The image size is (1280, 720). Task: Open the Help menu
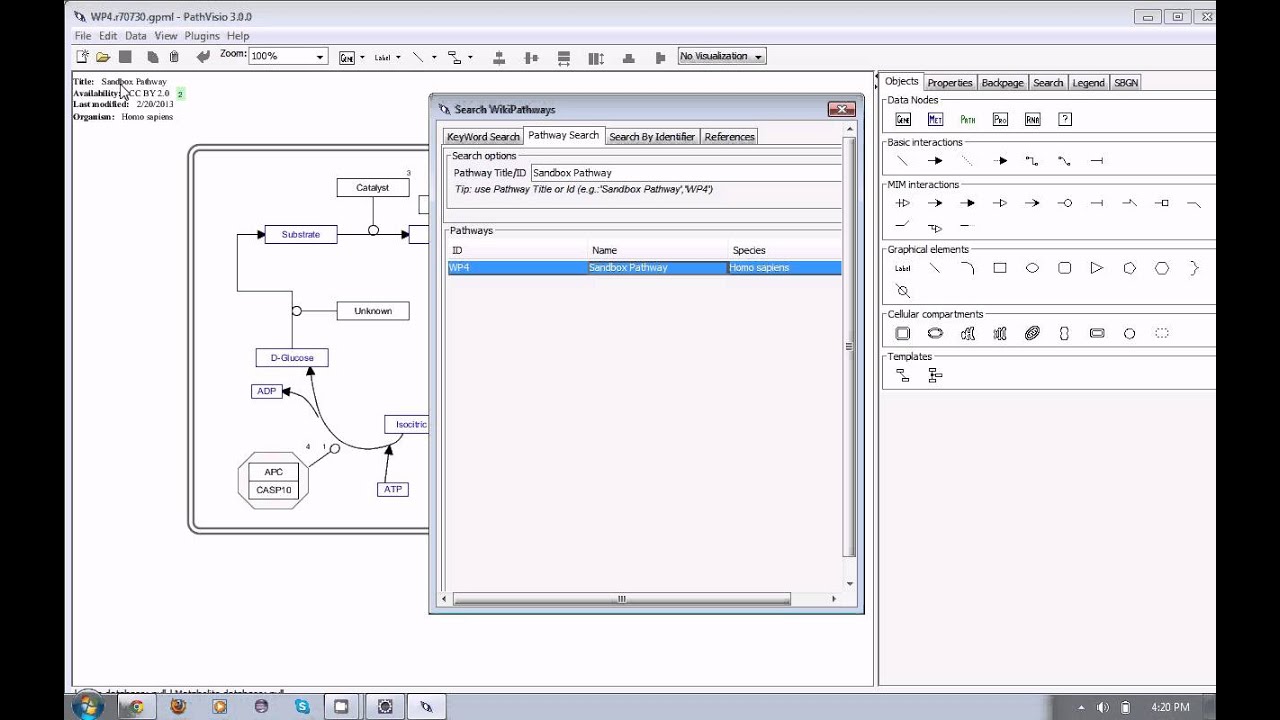[x=238, y=36]
